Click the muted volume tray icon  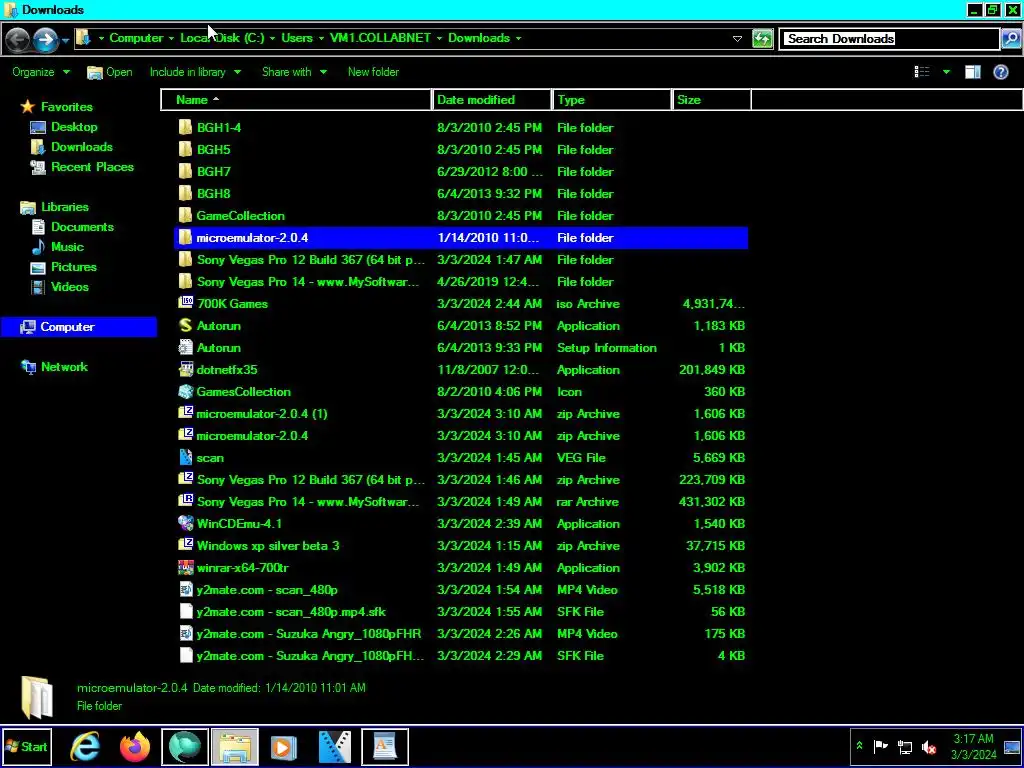(928, 746)
